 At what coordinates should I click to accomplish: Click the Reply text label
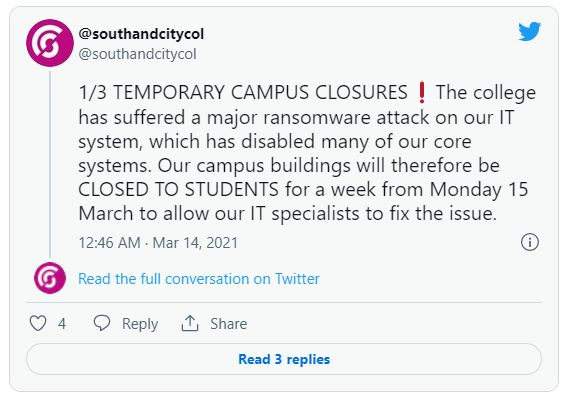[x=140, y=324]
